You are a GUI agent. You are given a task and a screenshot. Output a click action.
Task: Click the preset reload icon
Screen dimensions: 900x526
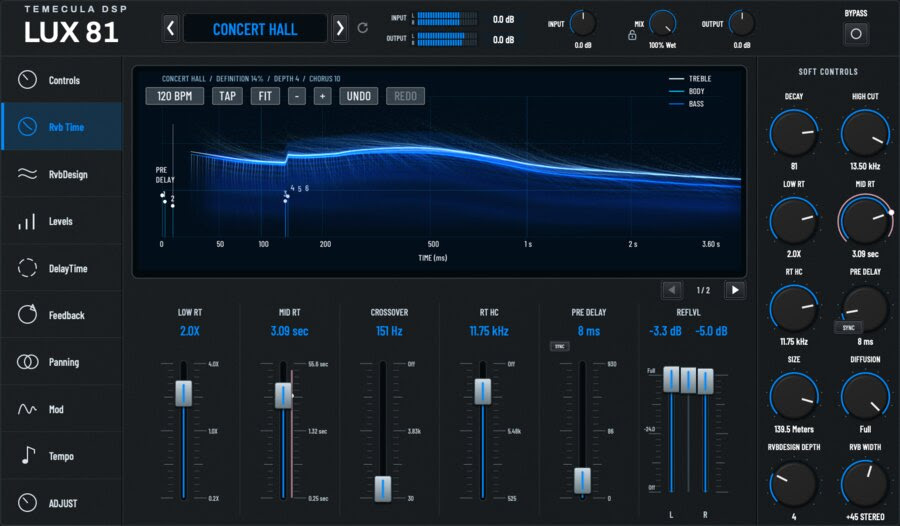(x=363, y=28)
